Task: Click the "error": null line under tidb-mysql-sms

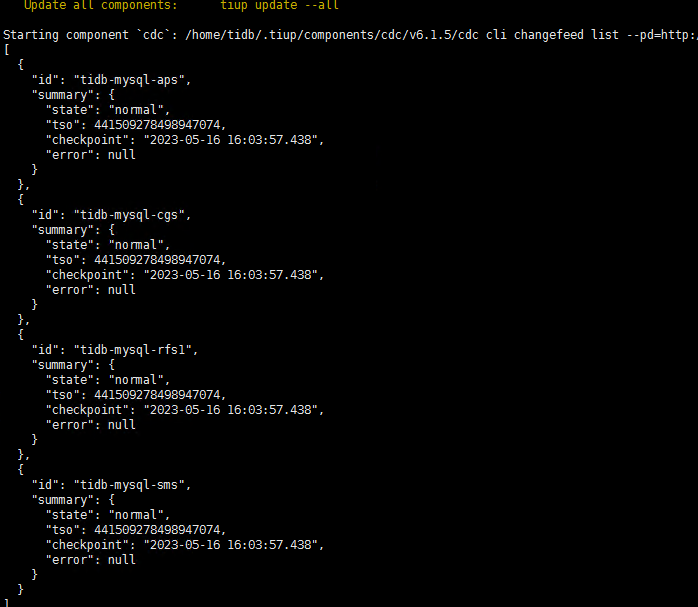Action: pos(90,559)
